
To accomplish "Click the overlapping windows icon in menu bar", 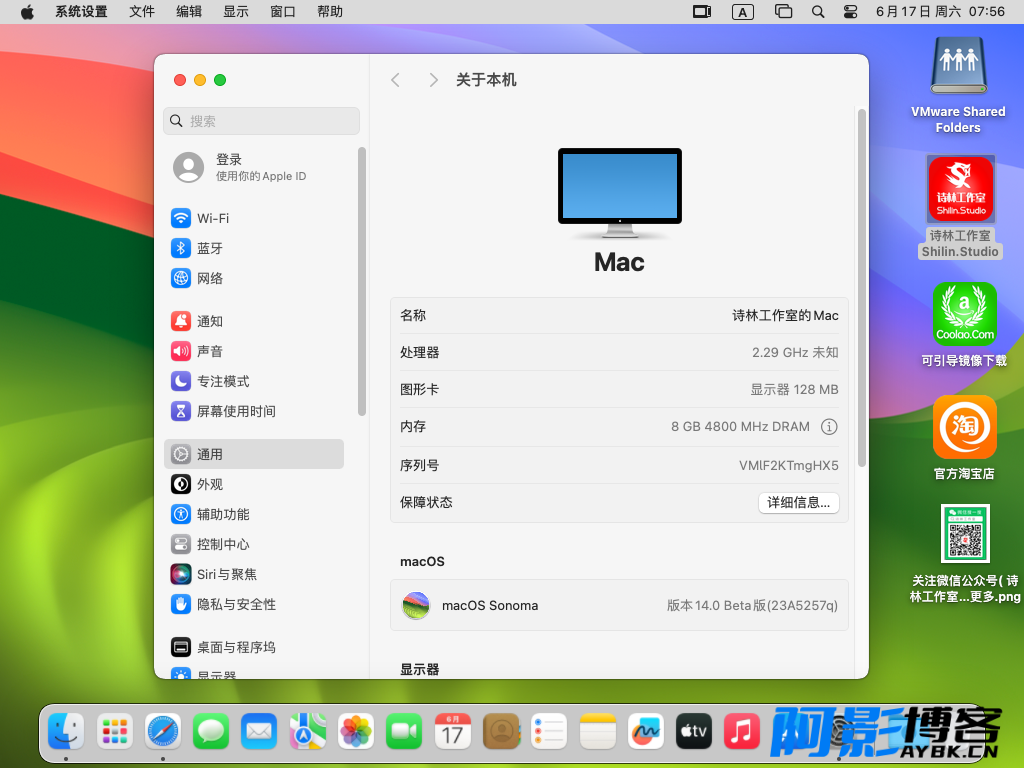I will tap(783, 12).
